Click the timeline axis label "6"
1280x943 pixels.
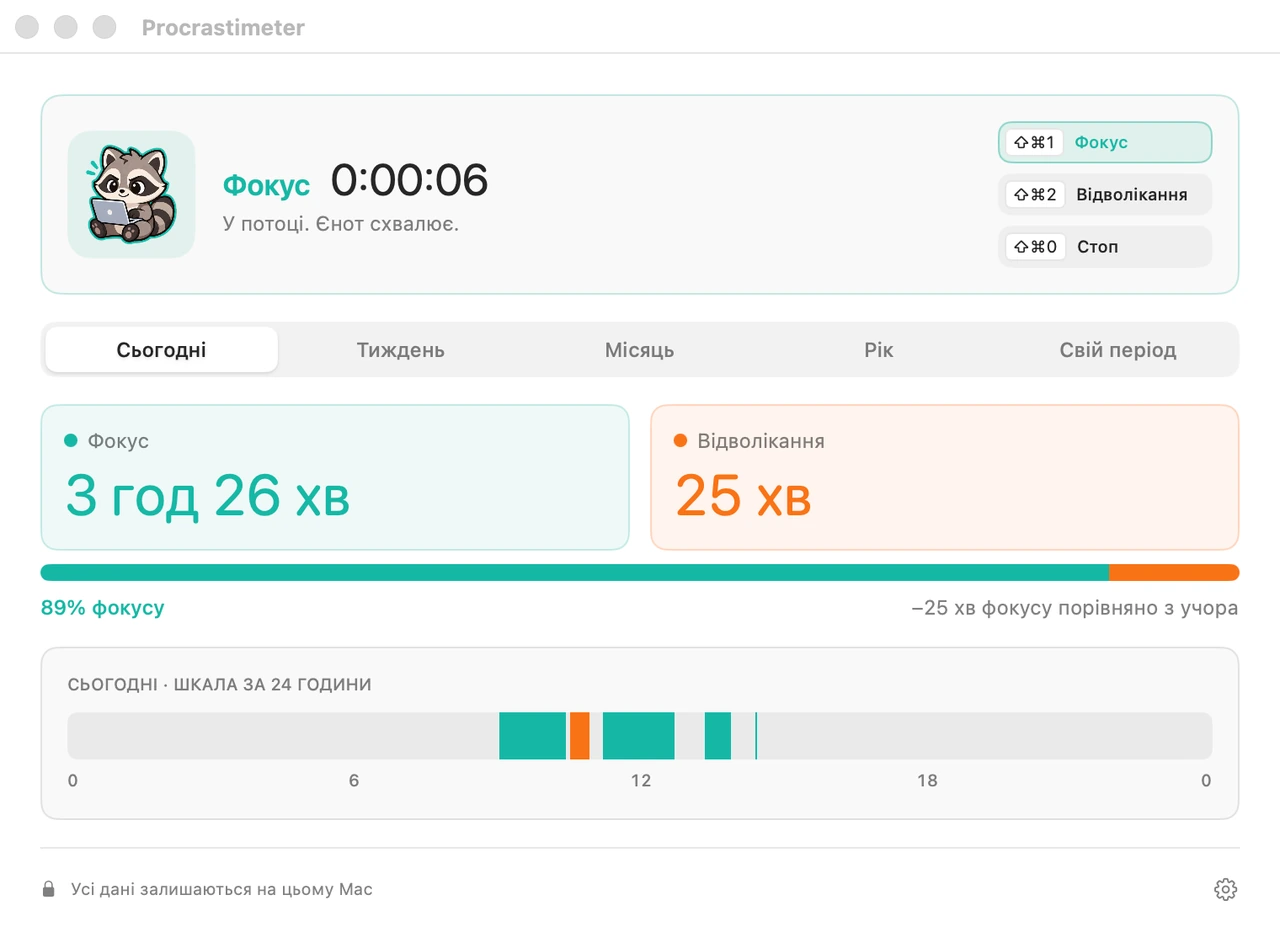tap(354, 780)
